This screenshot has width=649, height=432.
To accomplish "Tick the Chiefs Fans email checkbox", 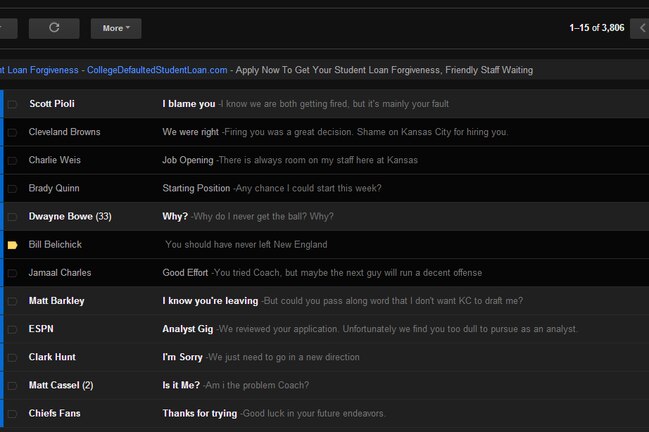I will coord(12,414).
